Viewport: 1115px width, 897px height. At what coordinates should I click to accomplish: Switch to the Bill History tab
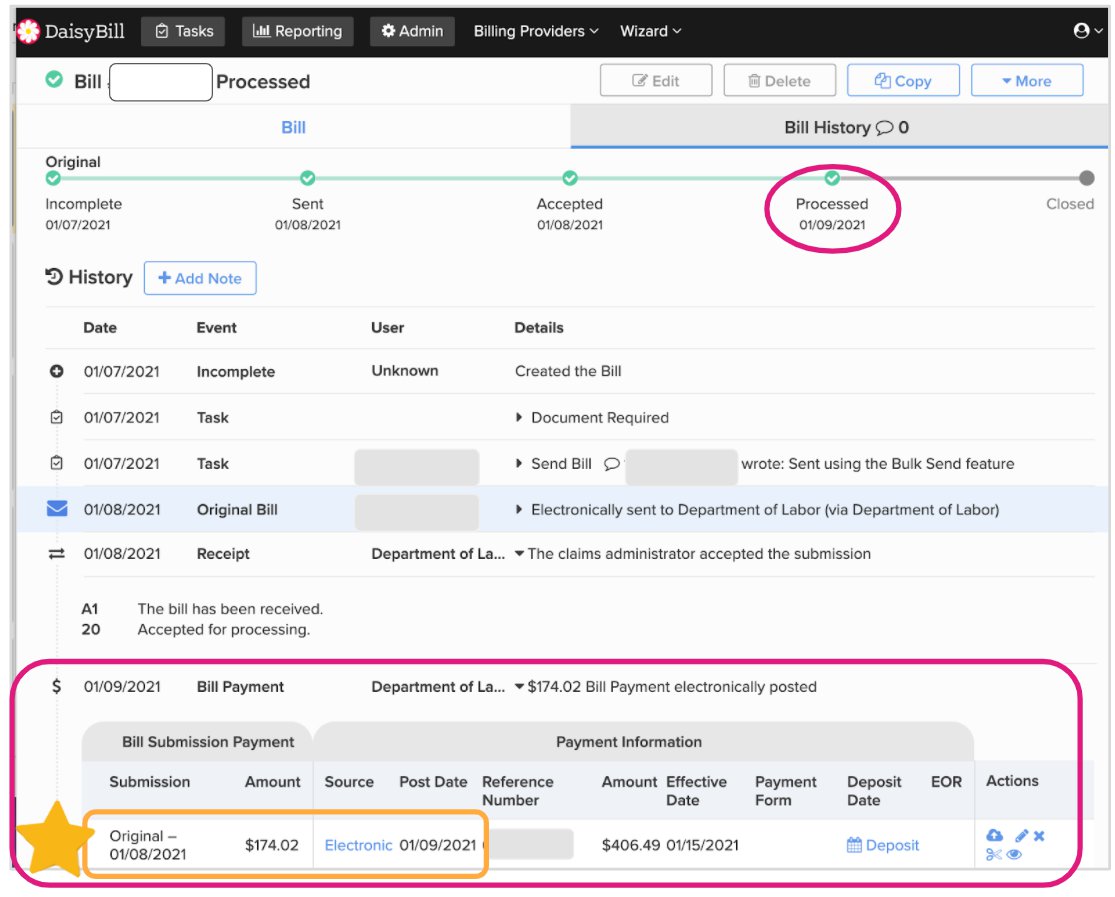click(845, 128)
